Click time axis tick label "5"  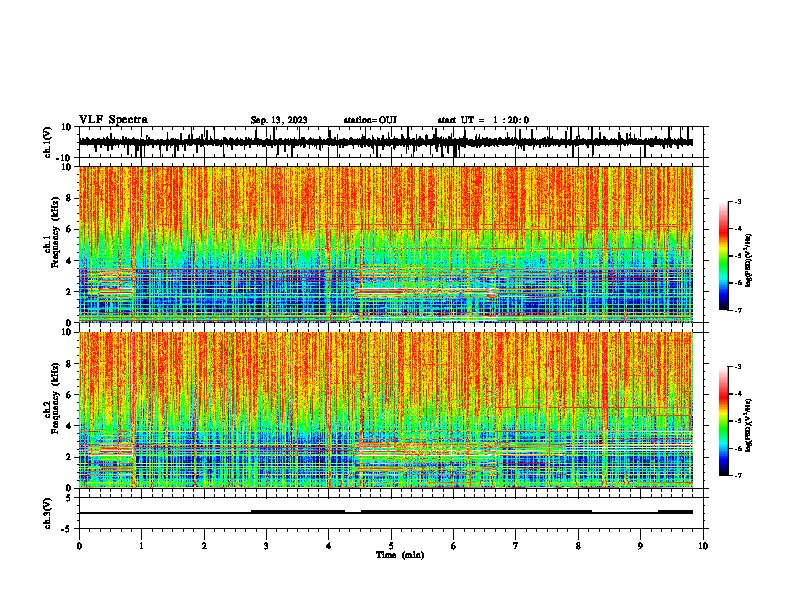(391, 546)
